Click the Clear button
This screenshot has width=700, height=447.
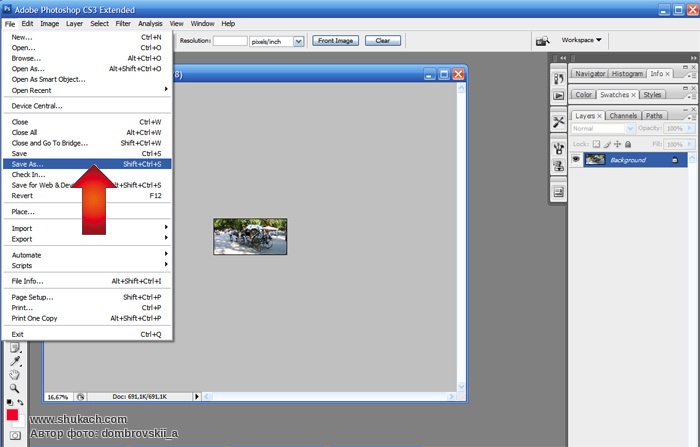coord(383,41)
